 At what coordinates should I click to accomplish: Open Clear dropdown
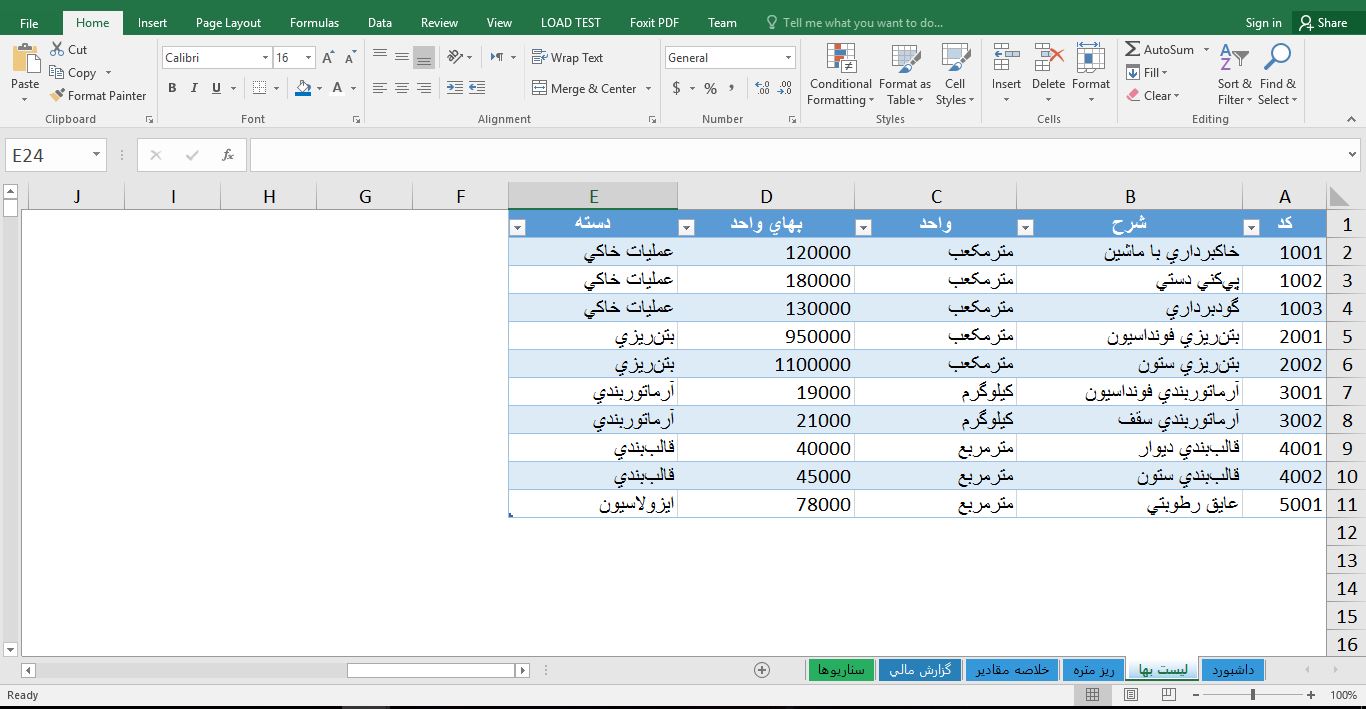click(1153, 95)
